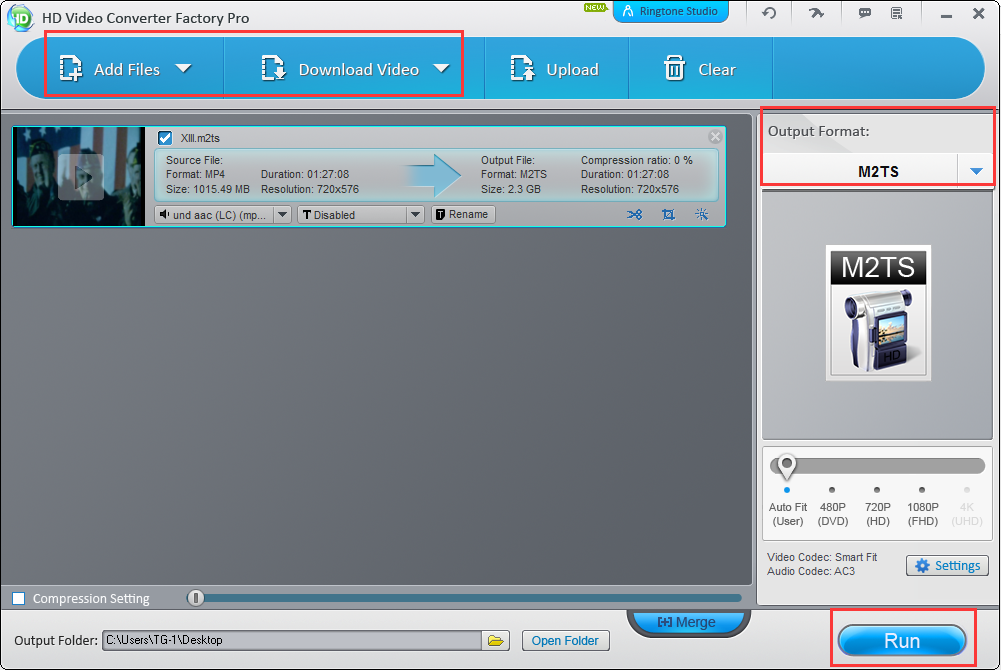Click the M2TS camcorder format image
Viewport: 1001px width, 670px height.
click(x=878, y=313)
